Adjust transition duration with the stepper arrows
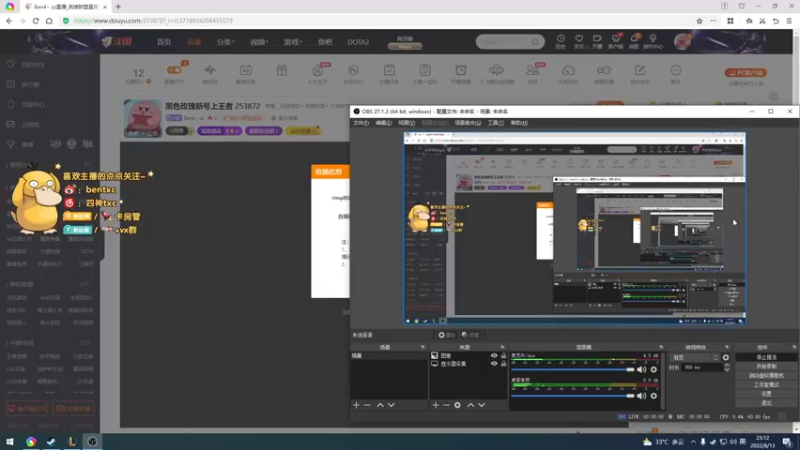Screen dimensions: 800x450 coord(727,367)
